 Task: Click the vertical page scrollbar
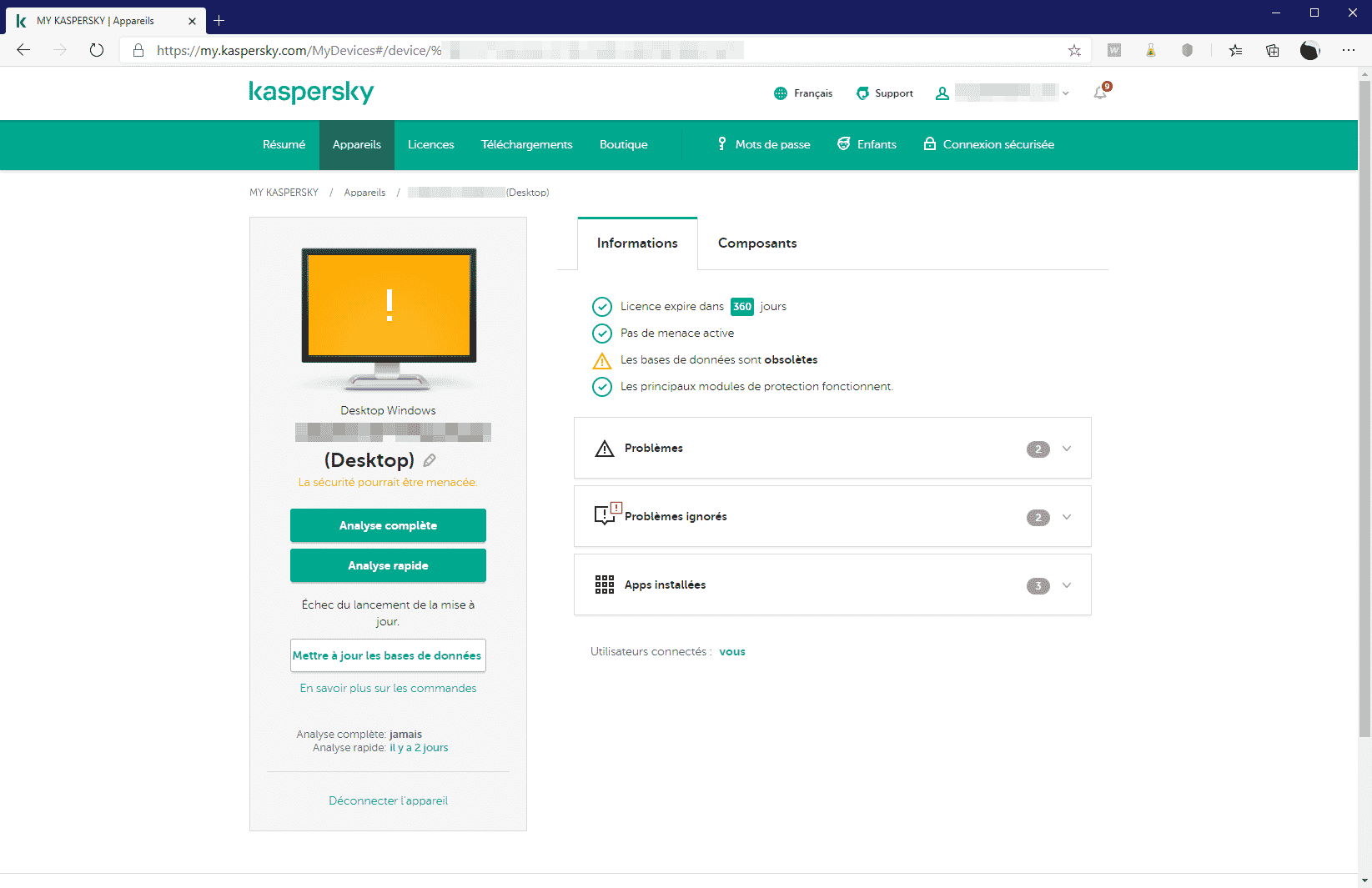(1364, 409)
